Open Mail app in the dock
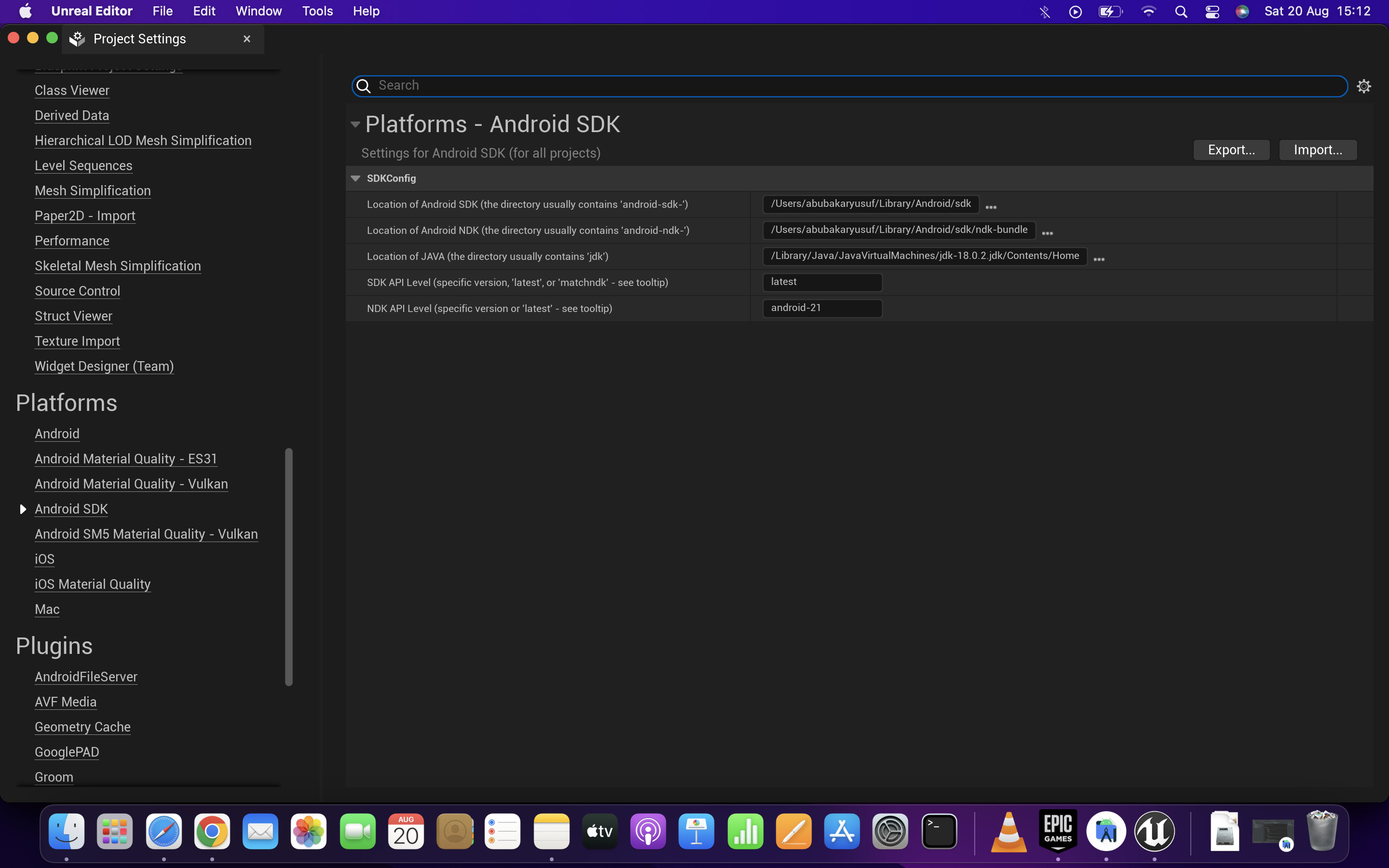Viewport: 1389px width, 868px height. coord(260,831)
